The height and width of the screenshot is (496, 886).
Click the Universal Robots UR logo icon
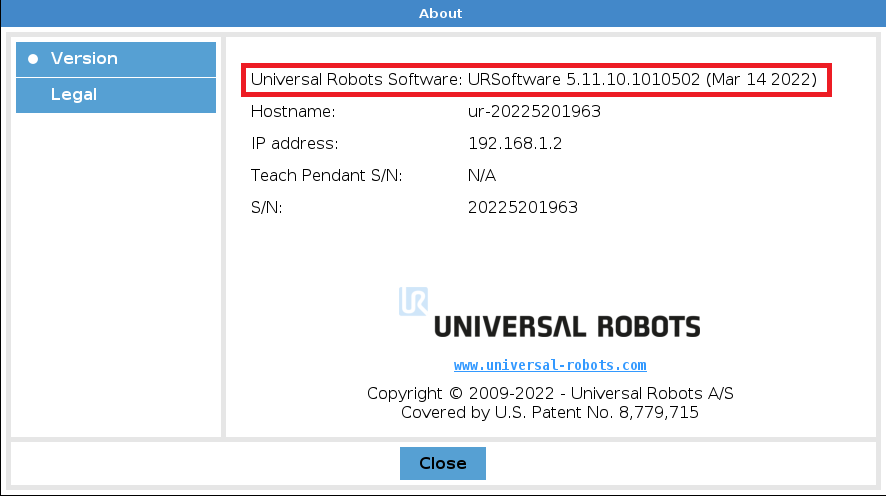(413, 301)
